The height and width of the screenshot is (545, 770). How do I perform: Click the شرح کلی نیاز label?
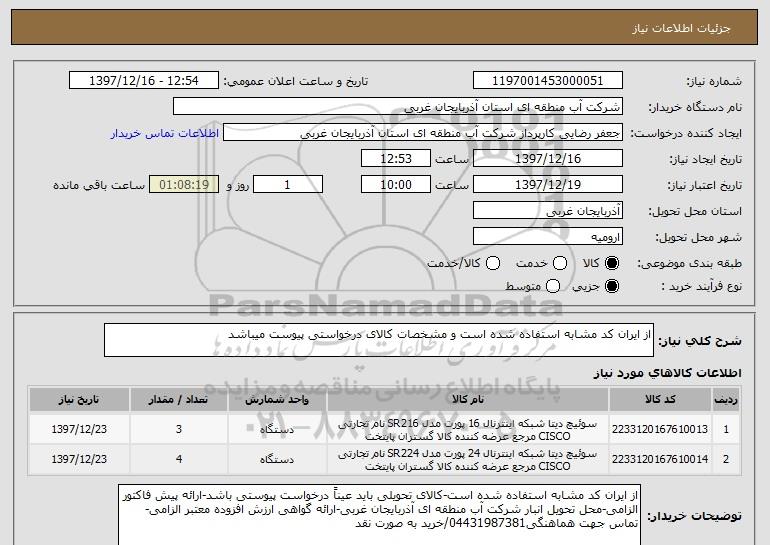[x=700, y=341]
